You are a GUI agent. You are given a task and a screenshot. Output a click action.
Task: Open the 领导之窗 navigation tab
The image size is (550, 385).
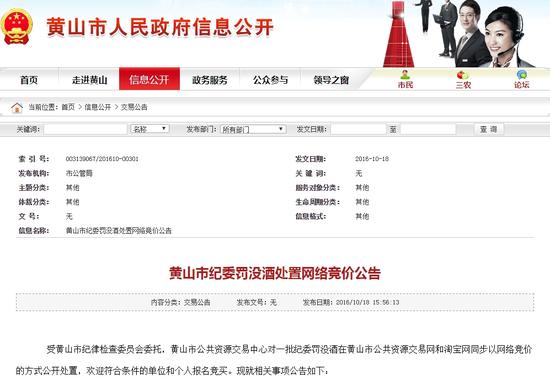[331, 80]
